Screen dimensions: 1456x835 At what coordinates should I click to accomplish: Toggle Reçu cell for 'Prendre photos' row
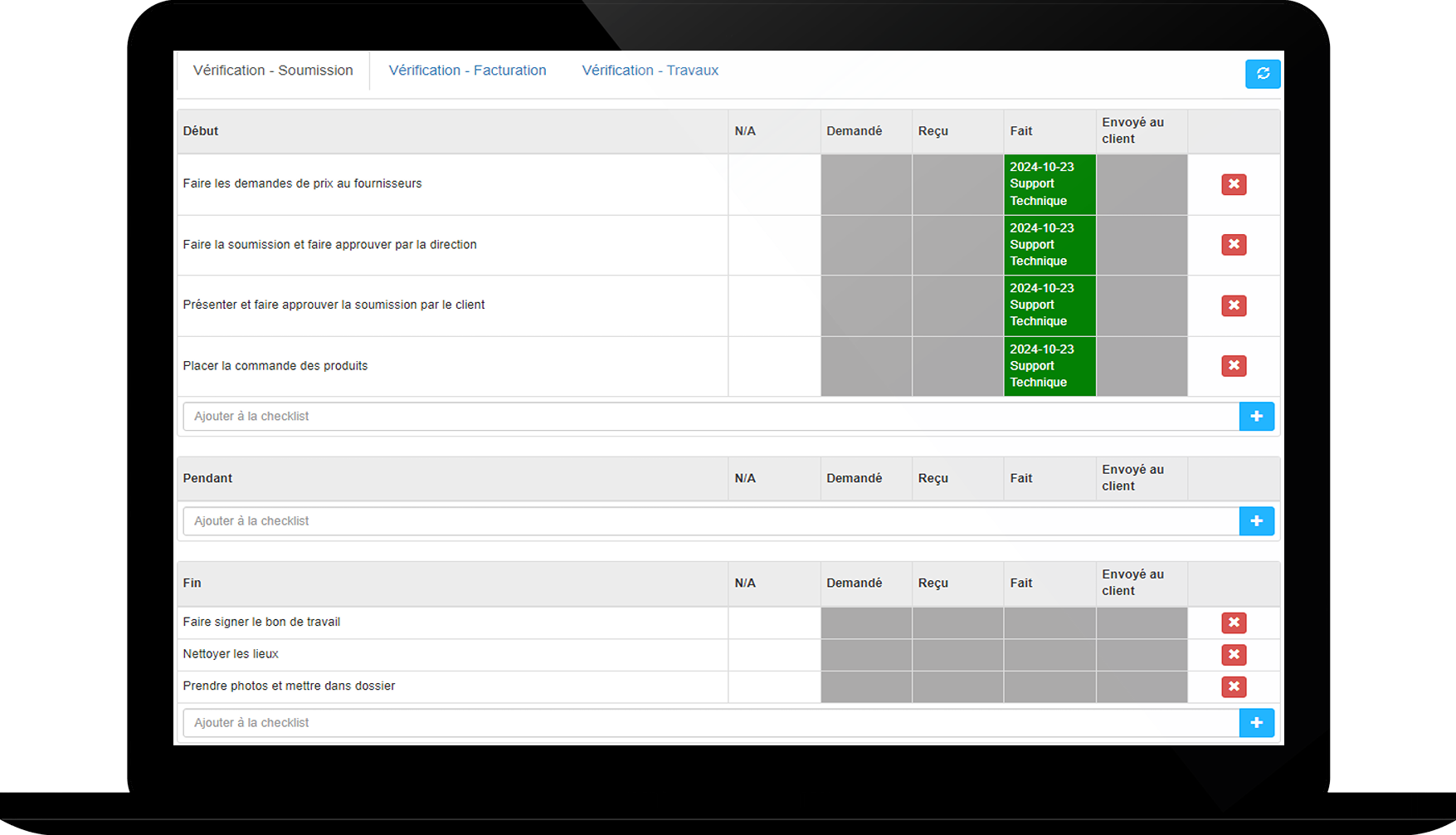(957, 686)
